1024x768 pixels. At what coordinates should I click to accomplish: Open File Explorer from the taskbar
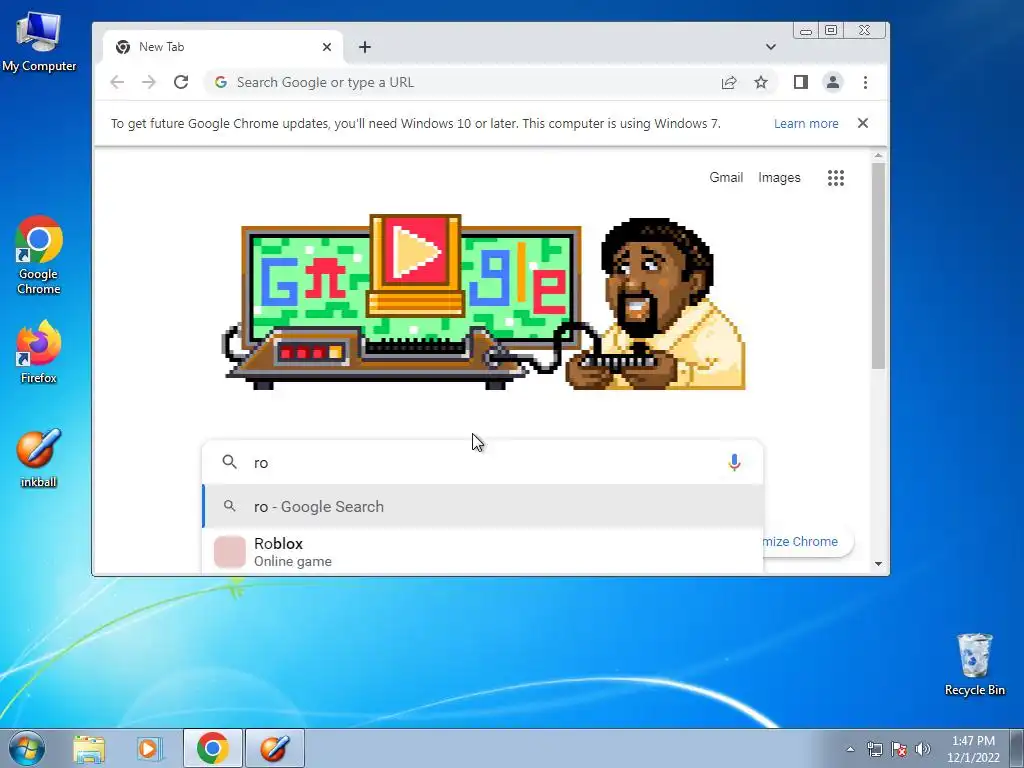pyautogui.click(x=89, y=749)
